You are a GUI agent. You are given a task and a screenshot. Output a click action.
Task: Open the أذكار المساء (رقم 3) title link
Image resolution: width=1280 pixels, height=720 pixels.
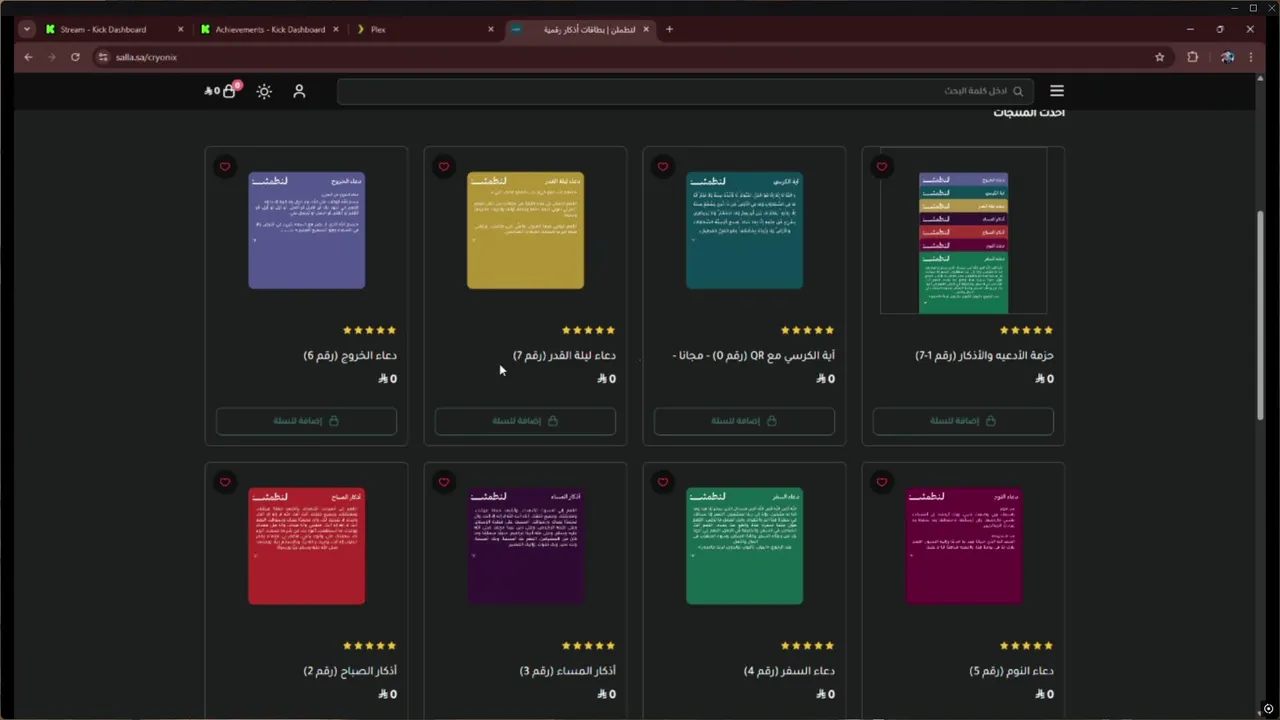coord(568,671)
